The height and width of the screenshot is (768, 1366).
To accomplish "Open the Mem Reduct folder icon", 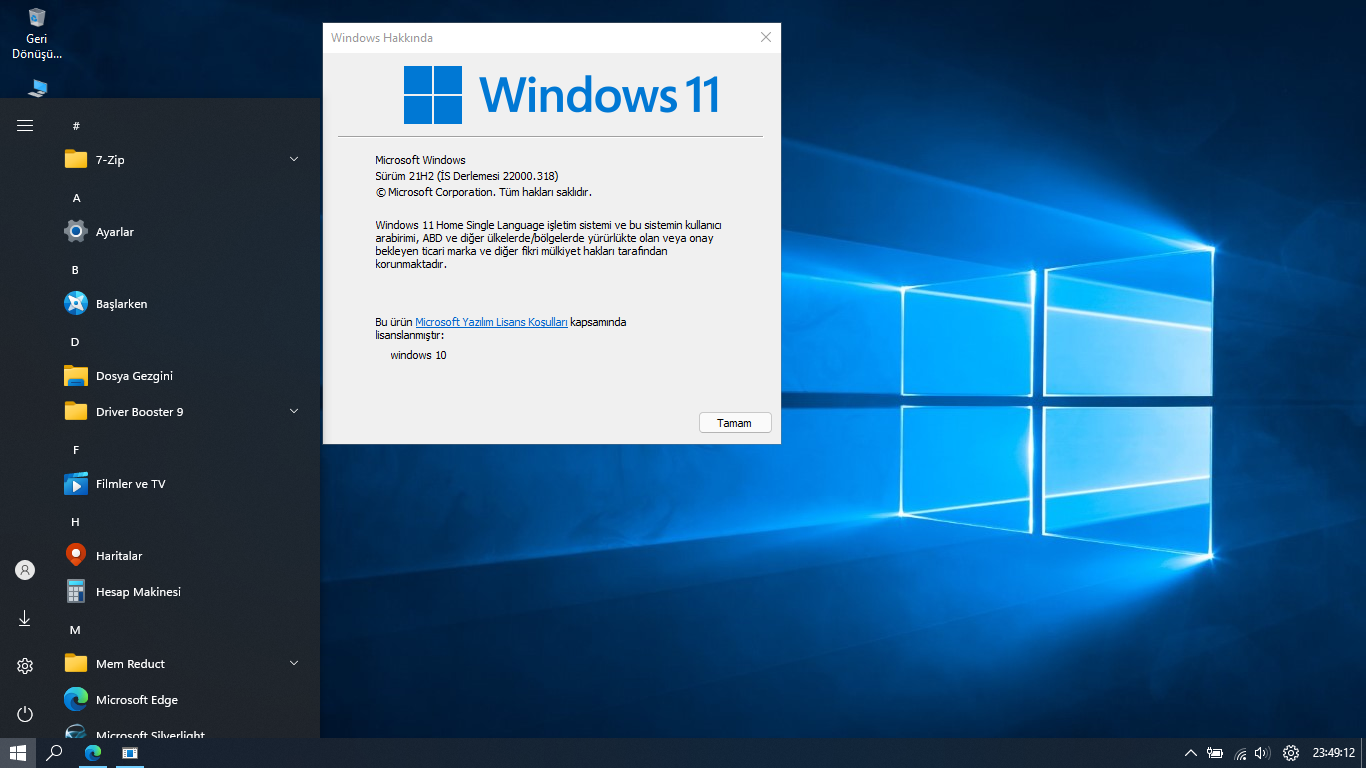I will pyautogui.click(x=76, y=663).
